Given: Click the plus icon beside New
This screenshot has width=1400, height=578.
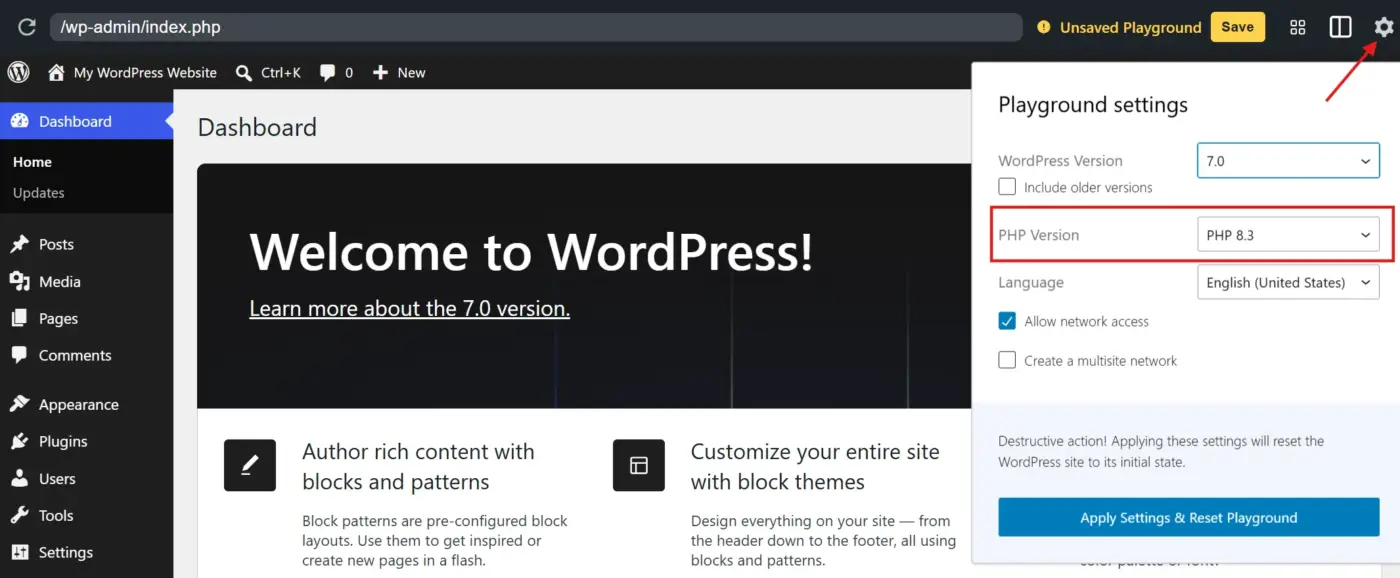Looking at the screenshot, I should coord(380,73).
